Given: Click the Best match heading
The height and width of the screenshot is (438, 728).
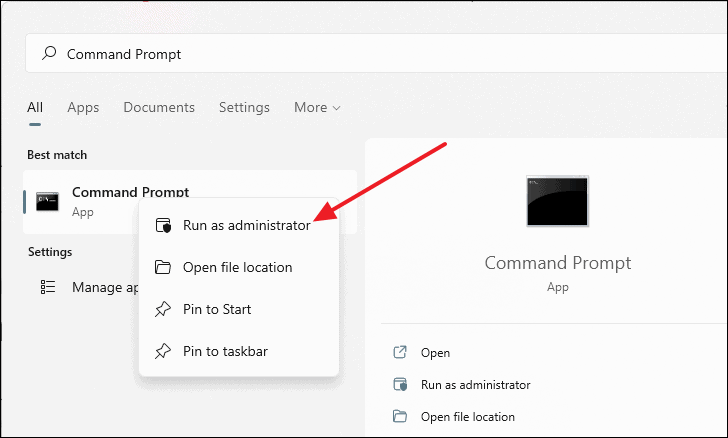Looking at the screenshot, I should coord(57,155).
